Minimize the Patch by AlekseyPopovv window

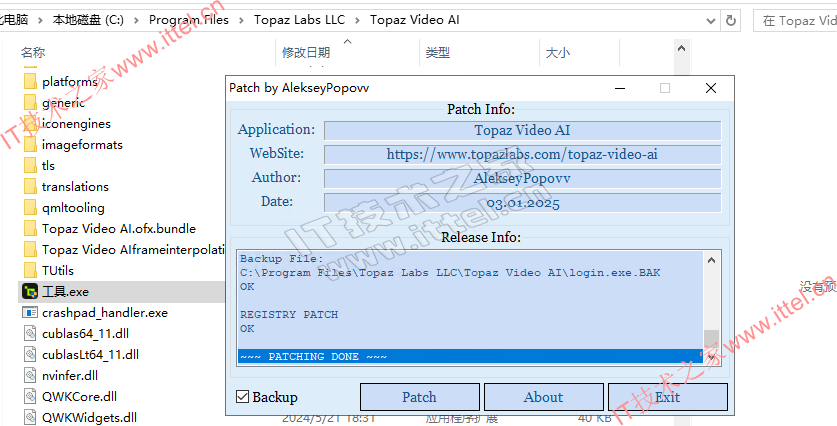click(619, 88)
